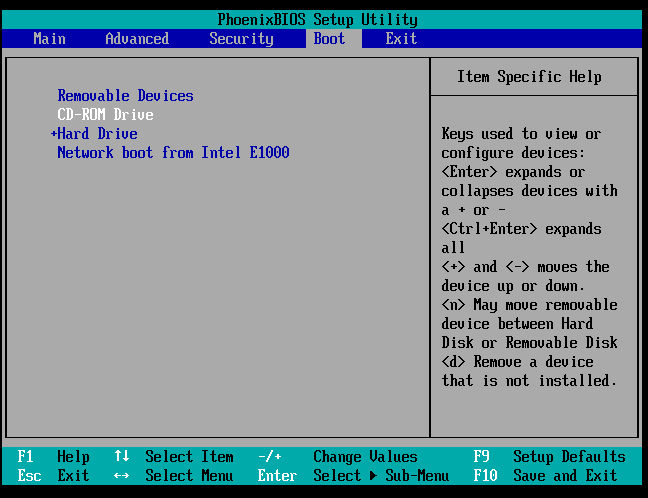Click the F10 key label
This screenshot has height=498, width=648.
485,476
